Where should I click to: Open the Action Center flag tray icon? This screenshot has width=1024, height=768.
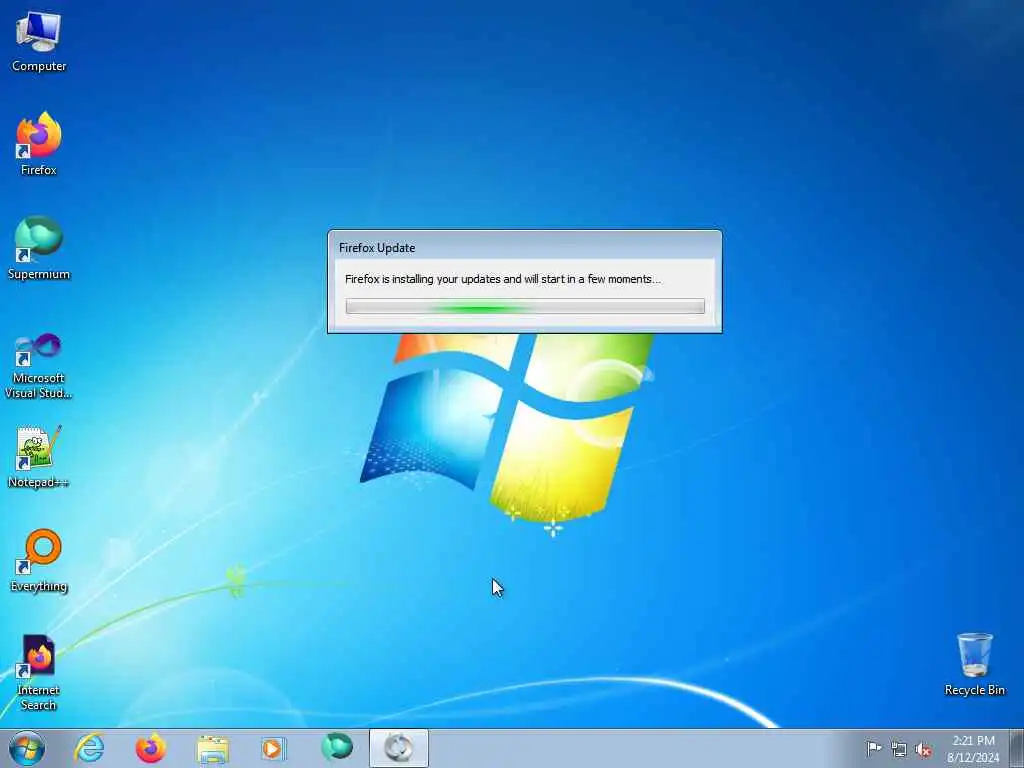tap(874, 748)
